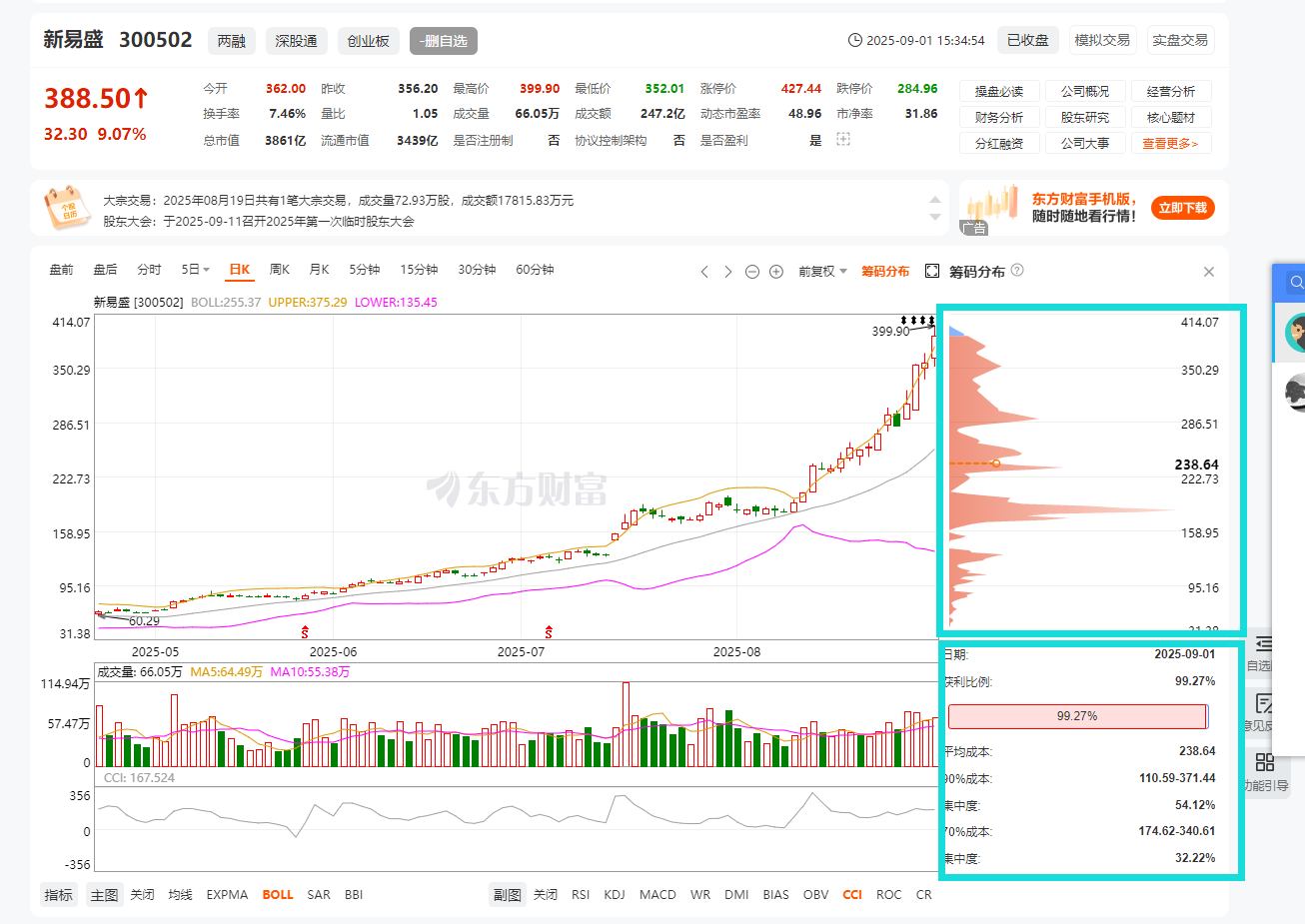The width and height of the screenshot is (1305, 924).
Task: Click the second red S marker near 2025-07
Action: (x=549, y=632)
